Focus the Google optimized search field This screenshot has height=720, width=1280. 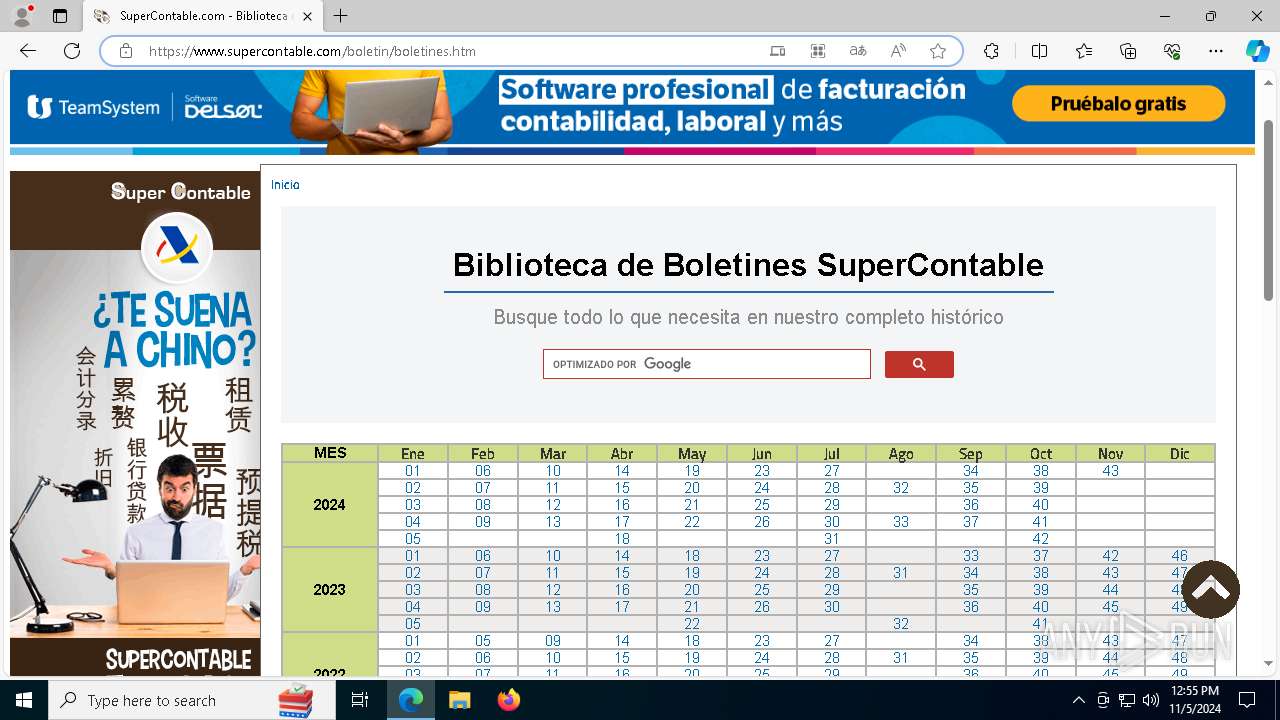click(707, 364)
